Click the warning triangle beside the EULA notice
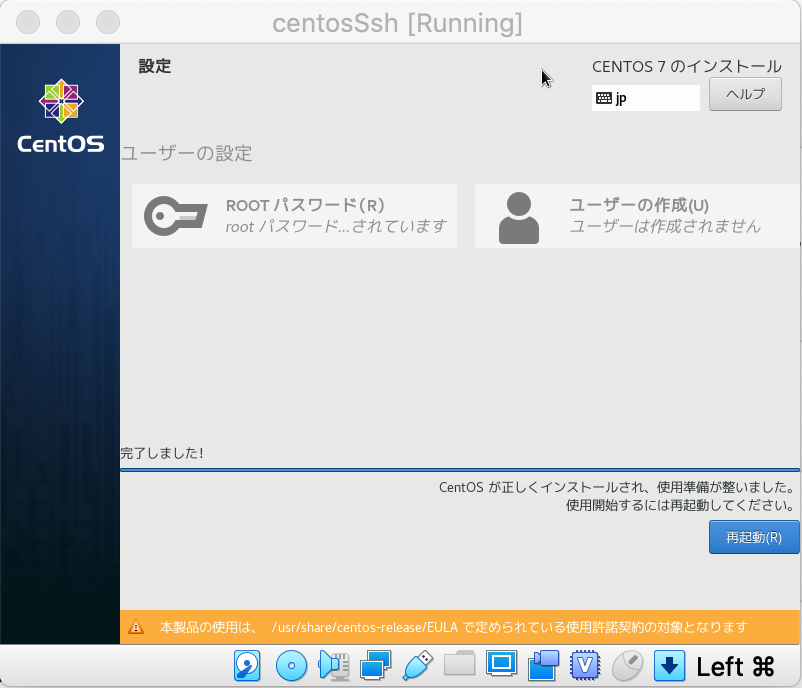 click(137, 627)
